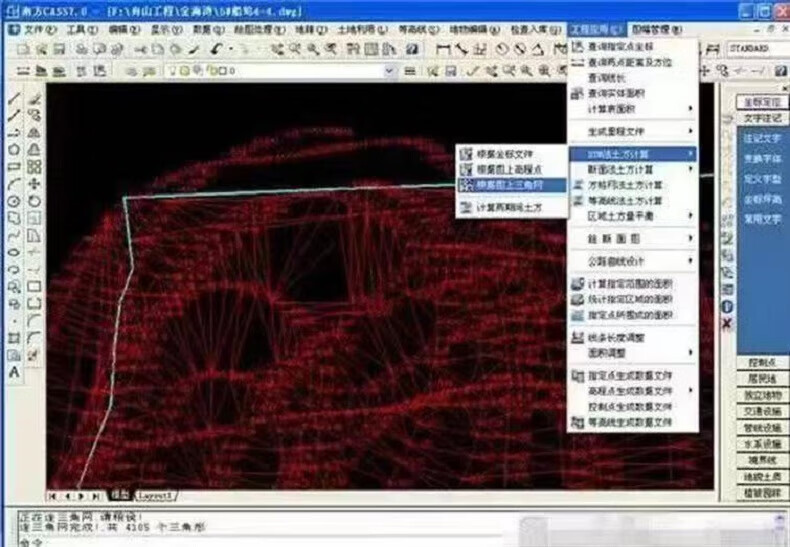Image resolution: width=790 pixels, height=547 pixels.
Task: Expand the 断面法土方计算 submenu
Action: tap(632, 170)
